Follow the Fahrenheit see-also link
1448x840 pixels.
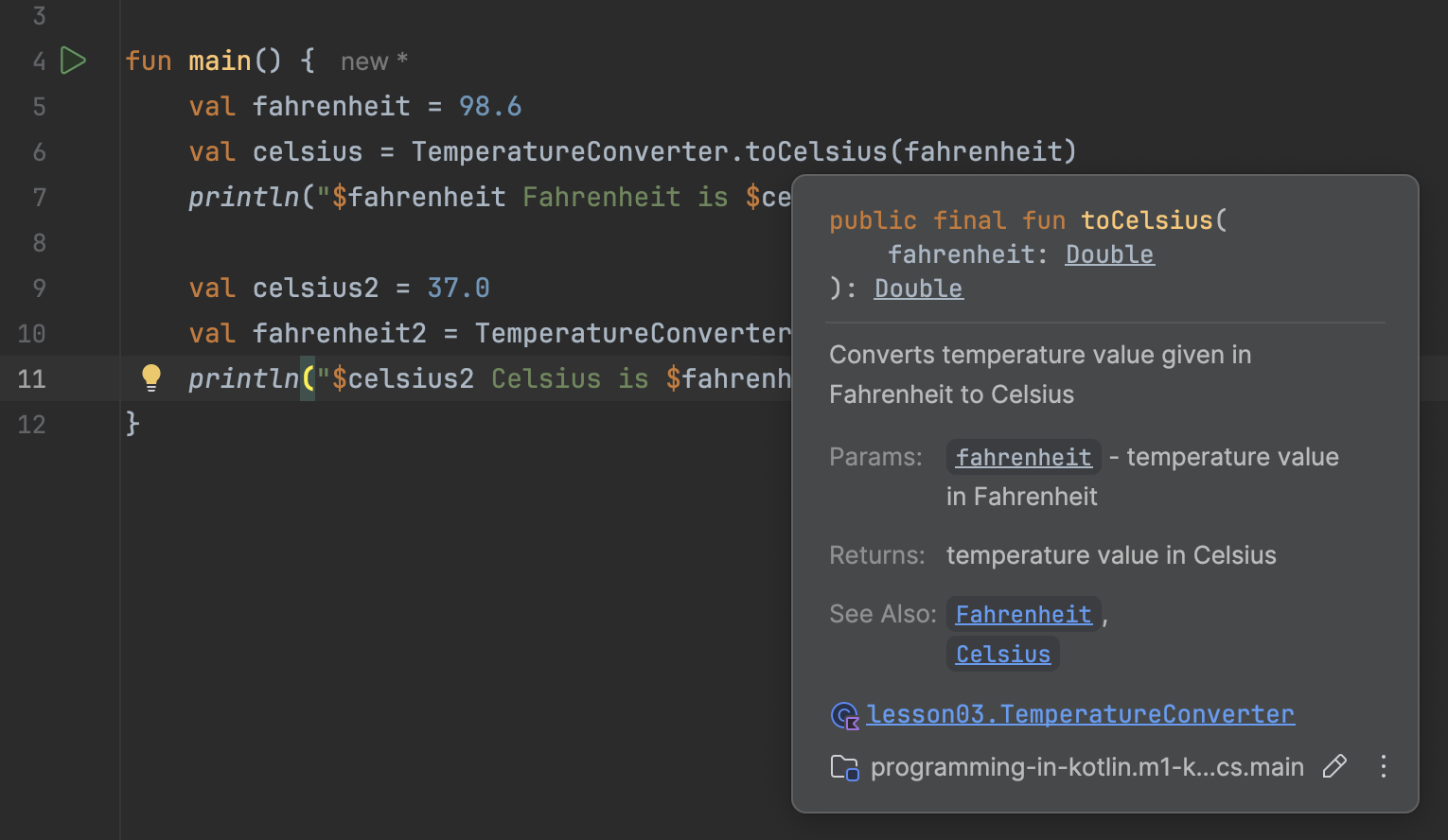[1023, 614]
